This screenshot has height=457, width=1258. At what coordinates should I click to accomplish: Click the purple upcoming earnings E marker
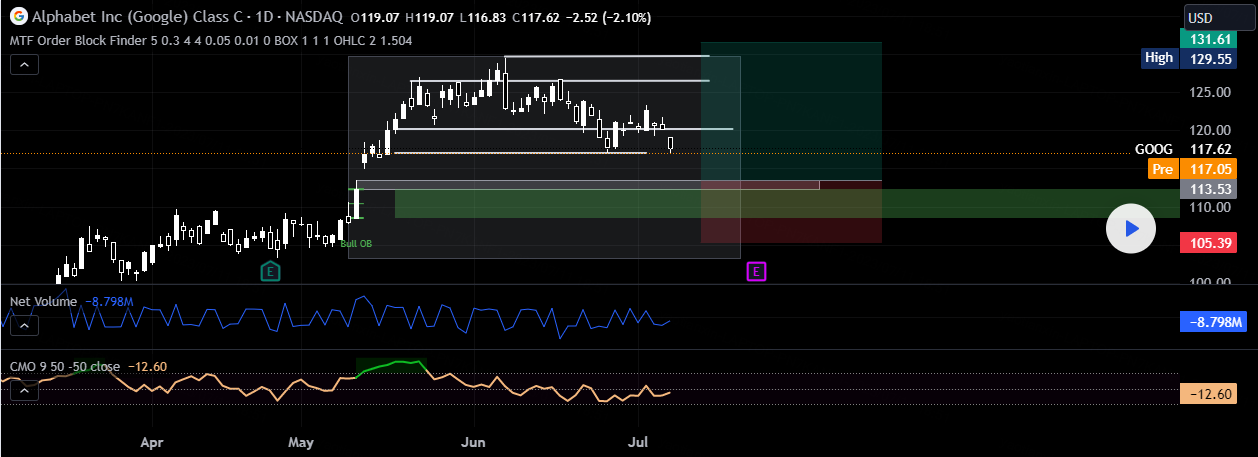click(x=757, y=271)
